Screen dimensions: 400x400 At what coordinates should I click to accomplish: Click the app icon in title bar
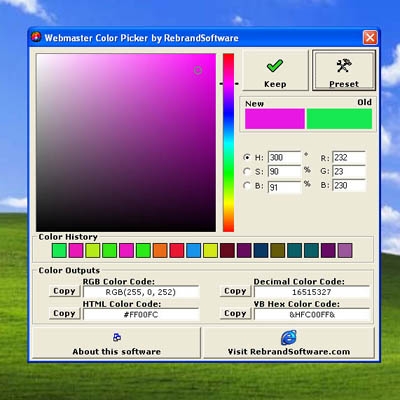pos(36,37)
